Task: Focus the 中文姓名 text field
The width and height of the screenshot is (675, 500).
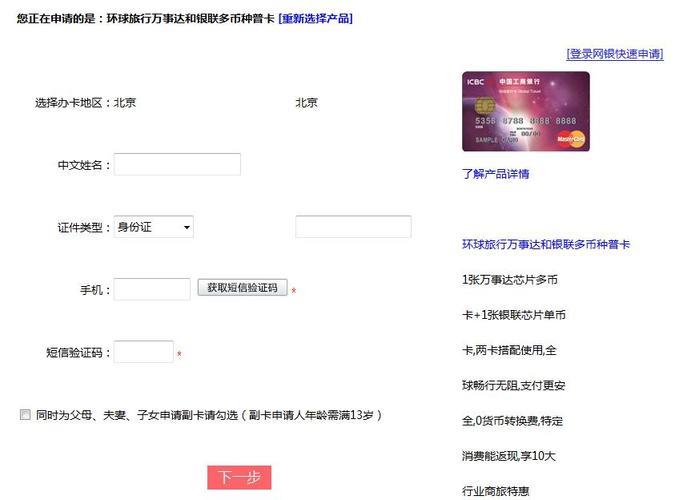Action: coord(177,164)
